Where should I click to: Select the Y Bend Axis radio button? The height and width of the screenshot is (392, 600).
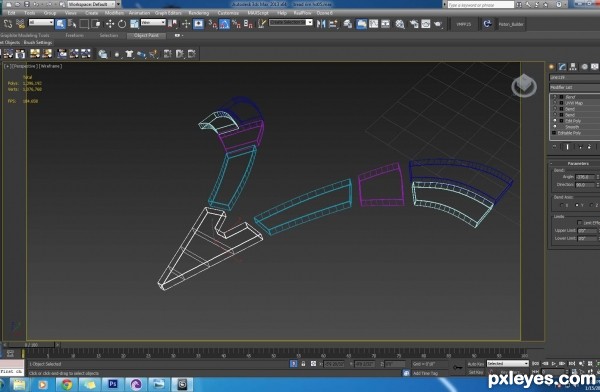tap(577, 205)
